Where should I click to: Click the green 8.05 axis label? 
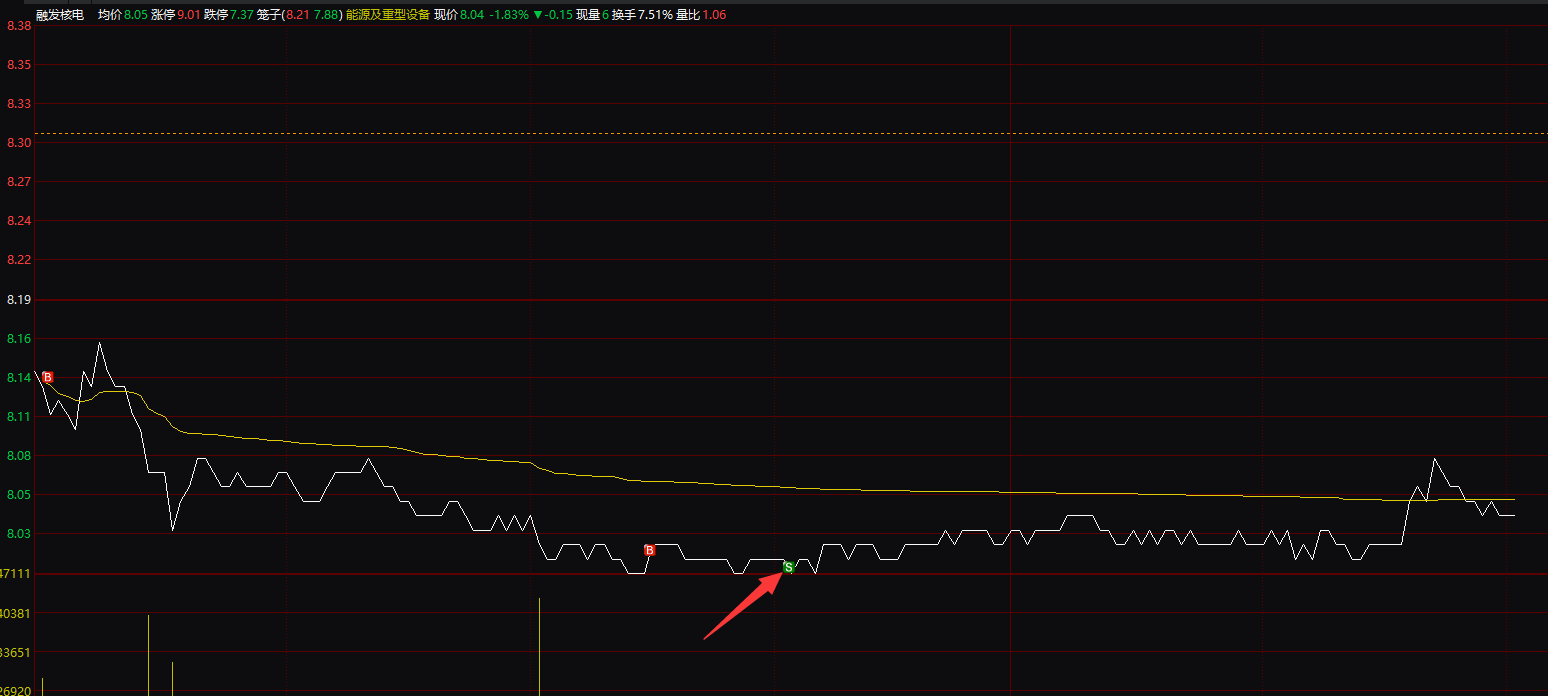(19, 495)
